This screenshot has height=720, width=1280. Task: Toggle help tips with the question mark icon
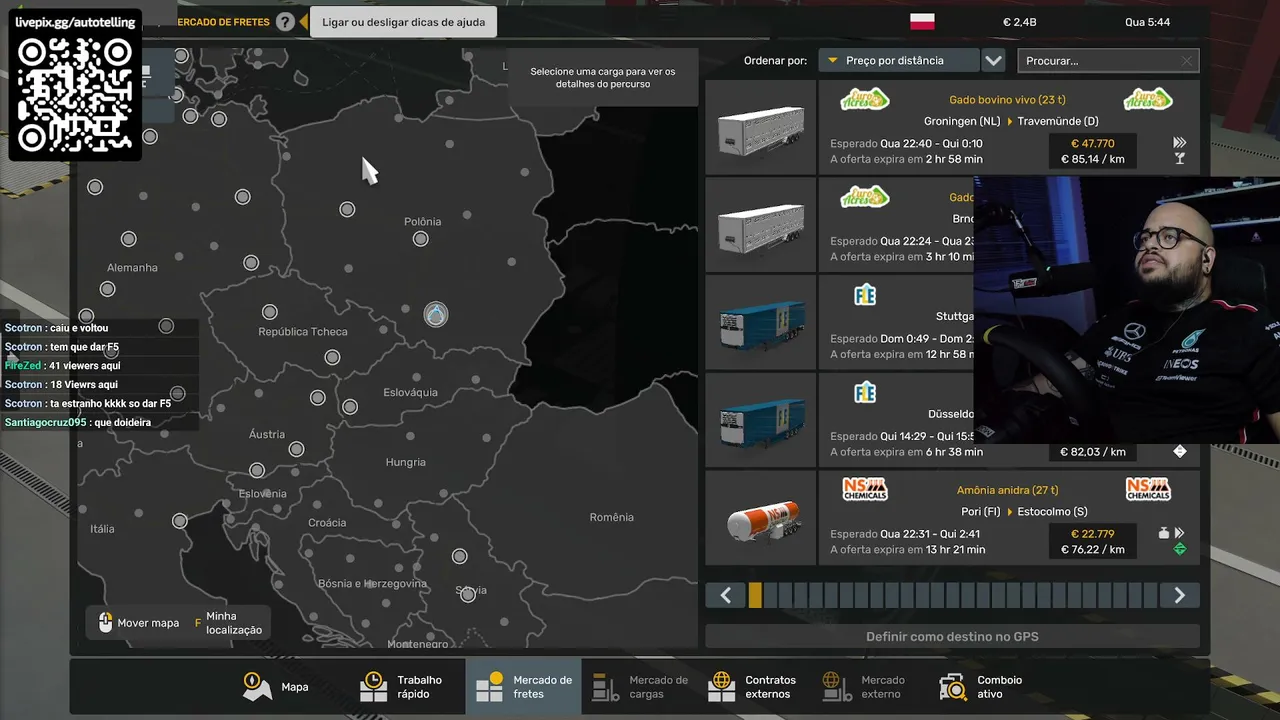point(286,22)
